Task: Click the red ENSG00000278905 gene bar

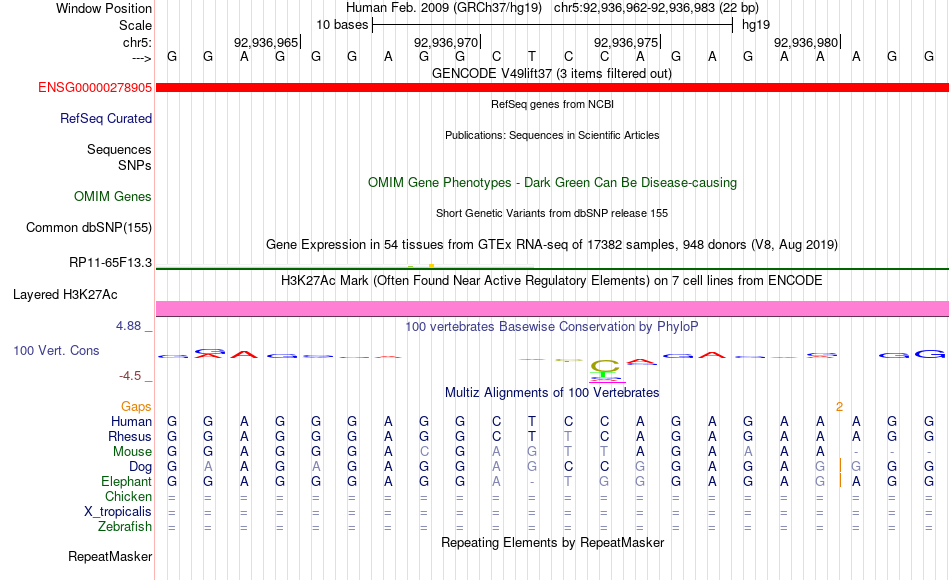Action: [552, 88]
